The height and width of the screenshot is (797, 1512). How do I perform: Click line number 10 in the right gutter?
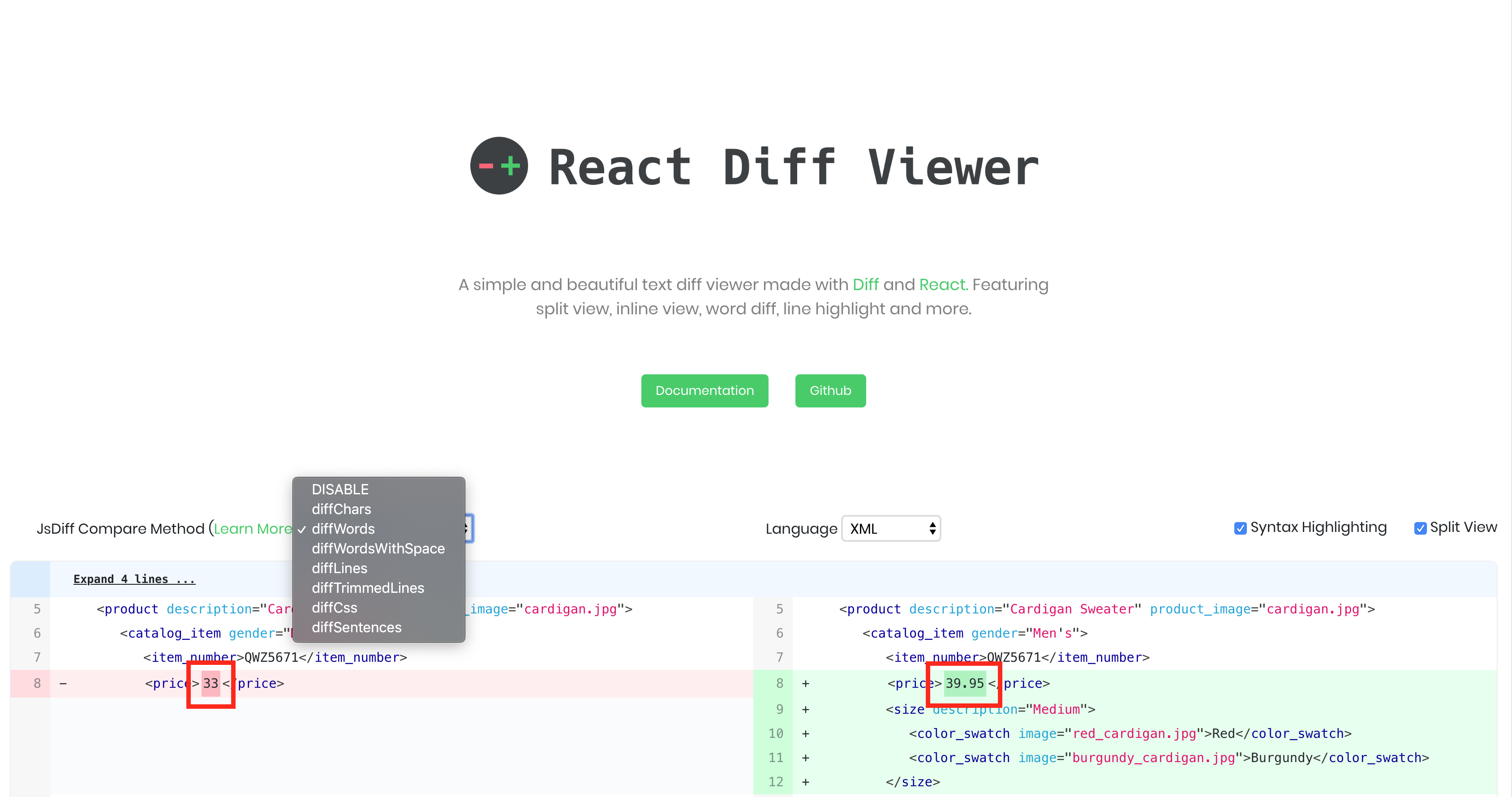(775, 733)
